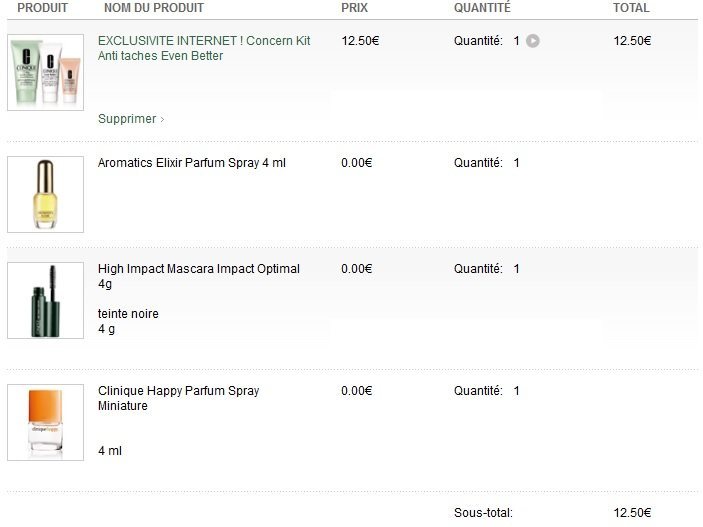Click the TOTAL column header
The height and width of the screenshot is (527, 703).
[631, 8]
